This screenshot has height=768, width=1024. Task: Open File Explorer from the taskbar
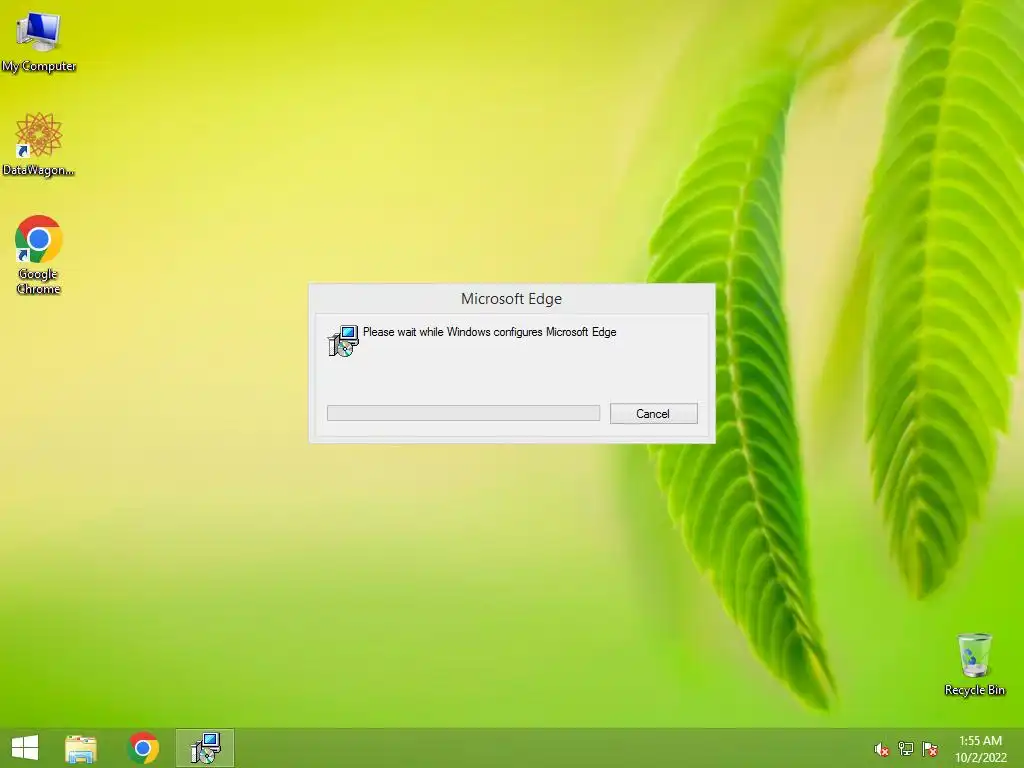(x=81, y=748)
